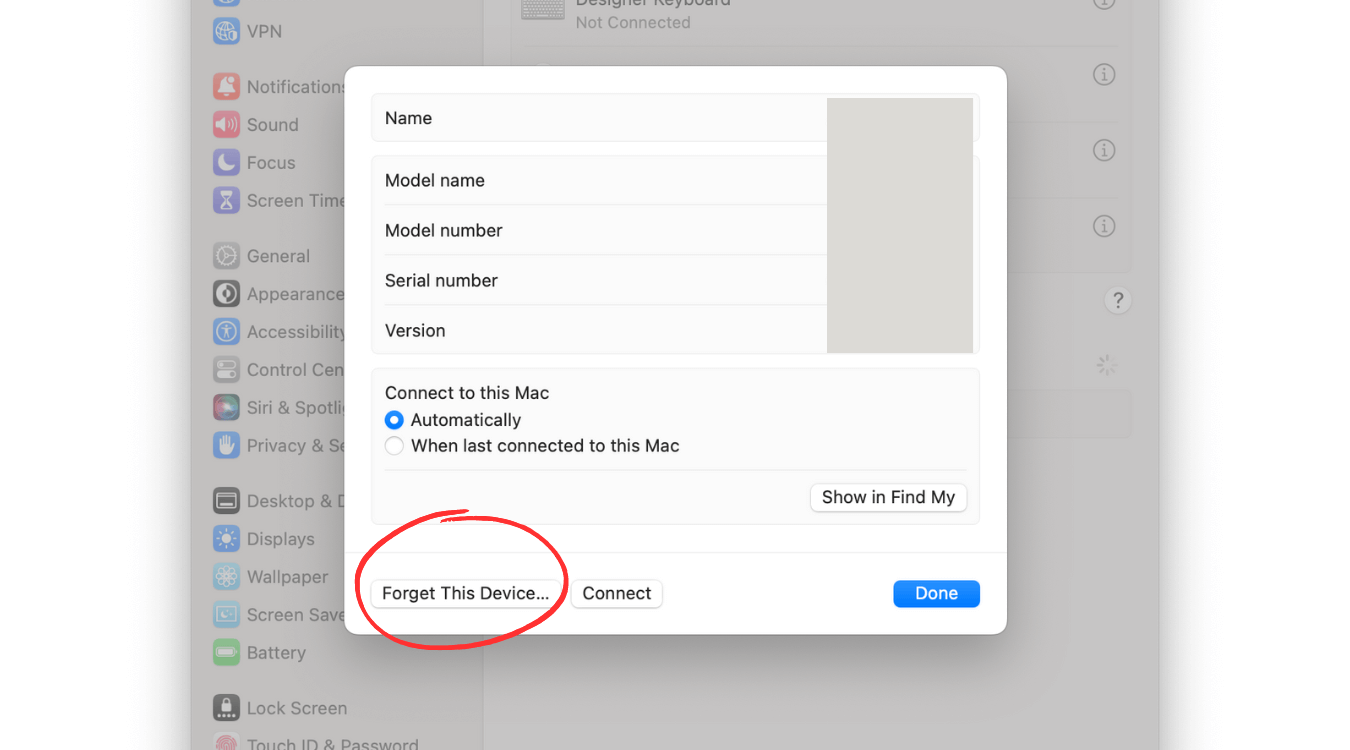The height and width of the screenshot is (750, 1350).
Task: Click the Wallpaper sidebar icon
Action: 226,576
